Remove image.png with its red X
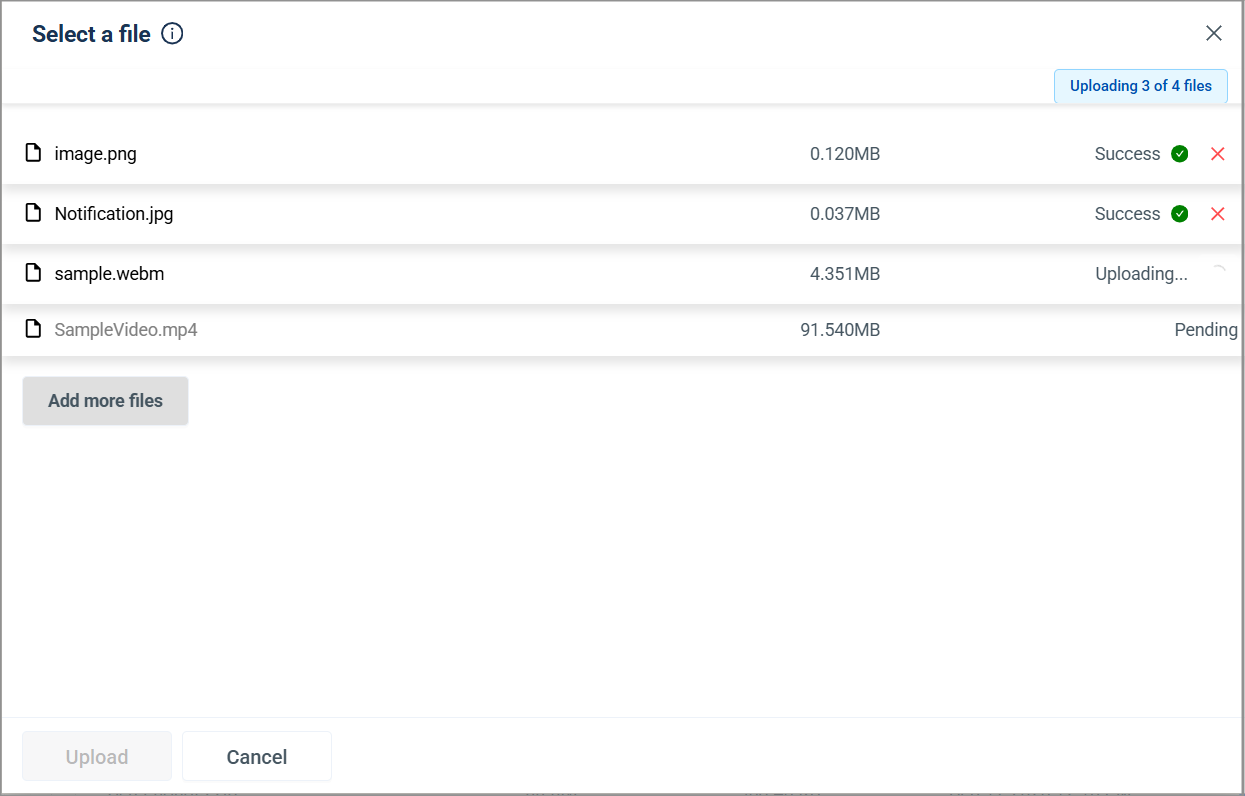Screen dimensions: 1245x796 pyautogui.click(x=1218, y=154)
